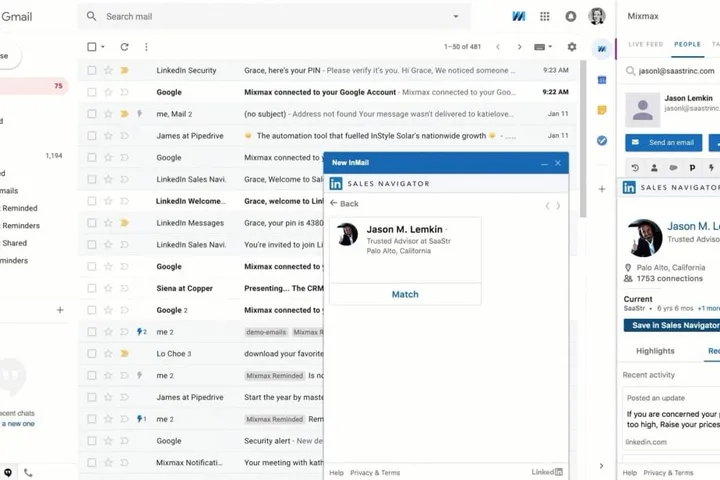
Task: Click the inbox vertical scrollbar
Action: (x=583, y=139)
